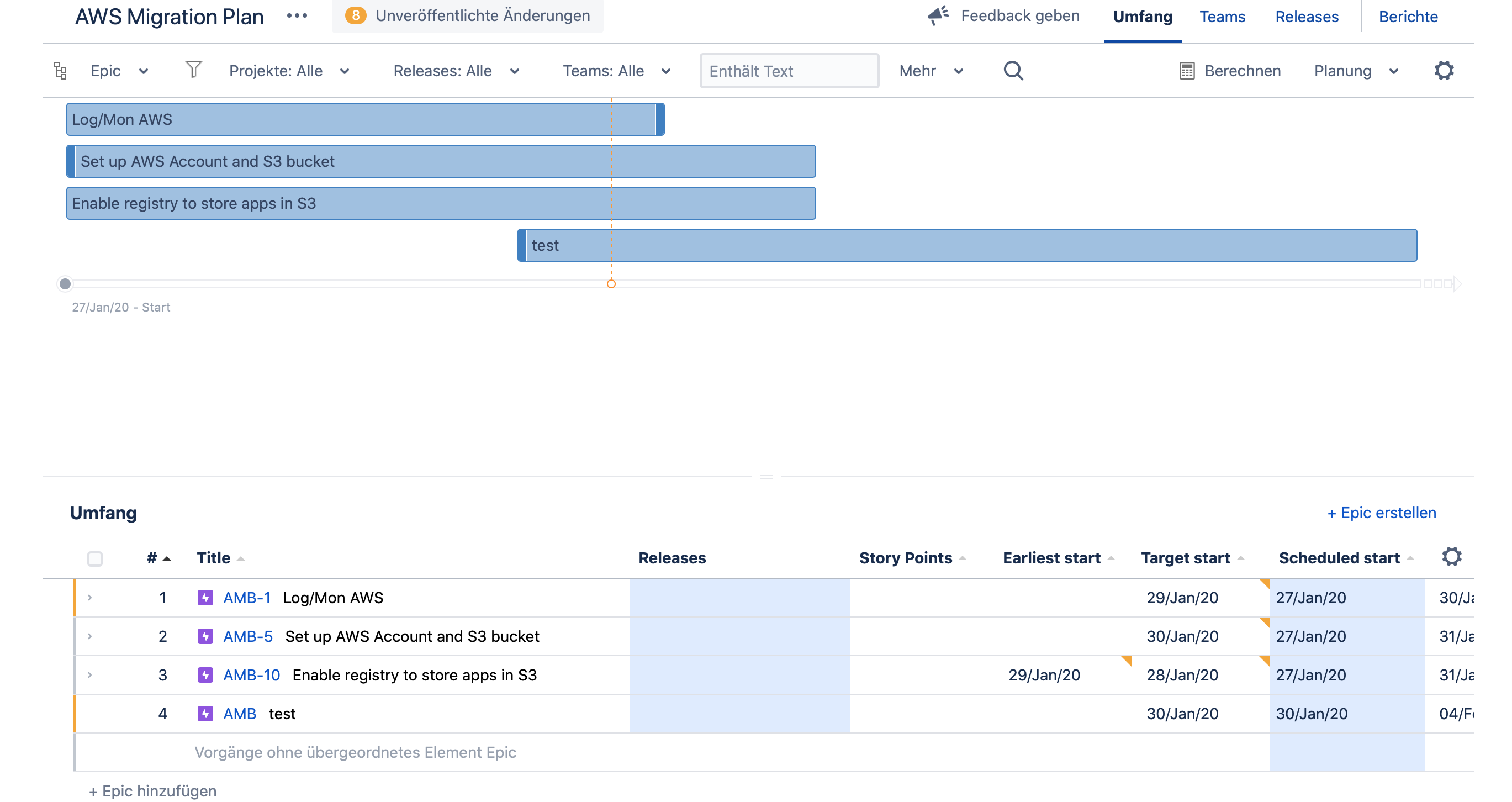Click the magnifier search icon

tap(1013, 71)
